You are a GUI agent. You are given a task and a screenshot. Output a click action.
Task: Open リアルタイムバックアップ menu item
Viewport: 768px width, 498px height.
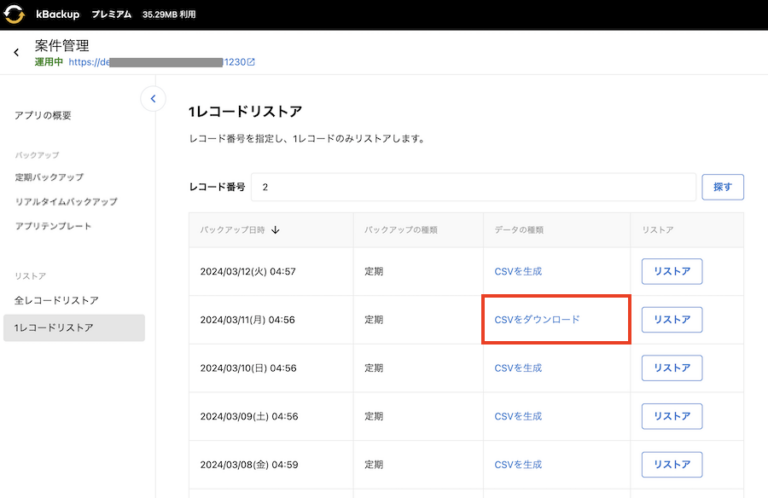coord(66,202)
